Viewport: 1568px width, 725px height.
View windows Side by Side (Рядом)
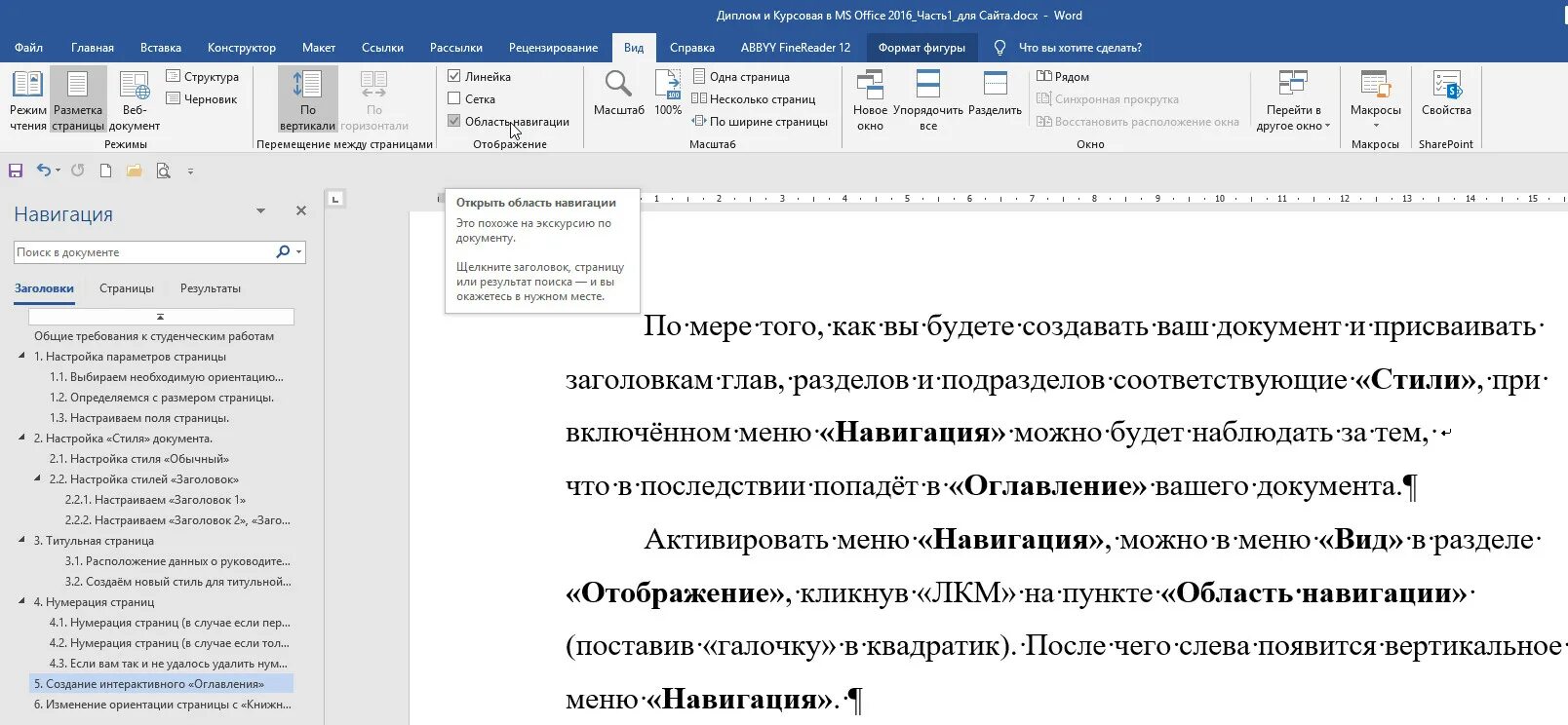coord(1063,76)
